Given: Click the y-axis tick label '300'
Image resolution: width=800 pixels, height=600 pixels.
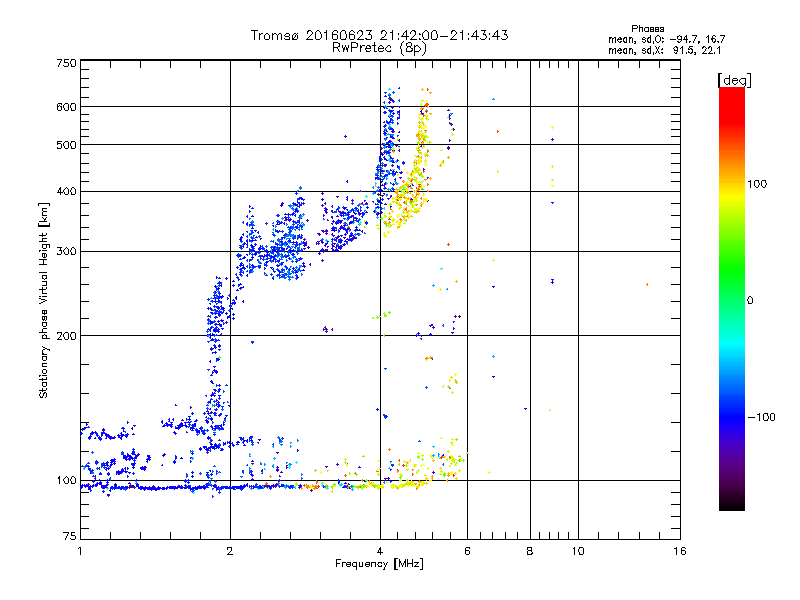Looking at the screenshot, I should tap(66, 251).
